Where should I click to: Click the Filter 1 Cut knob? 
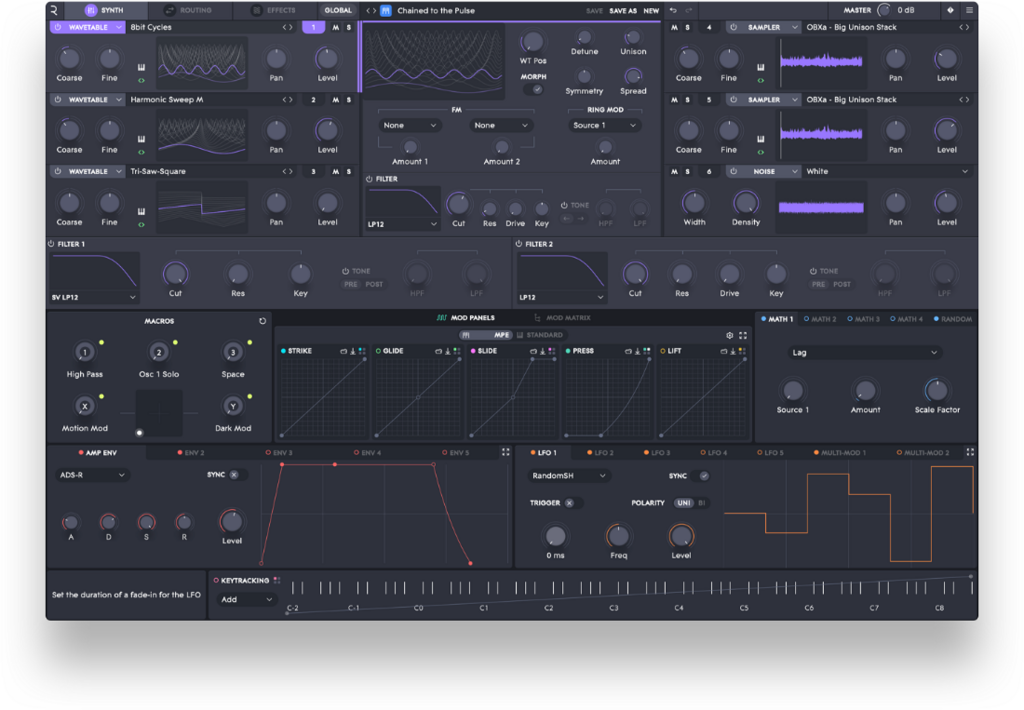point(176,274)
